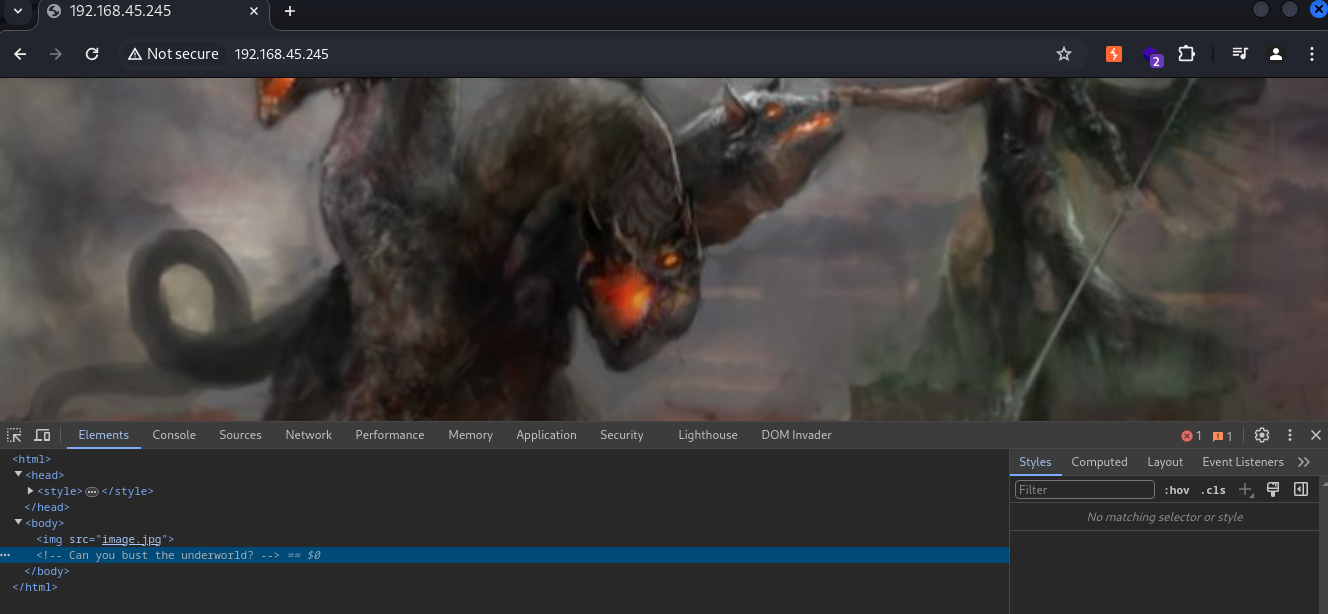The width and height of the screenshot is (1328, 614).
Task: Open the tab search dropdown arrow
Action: pyautogui.click(x=17, y=11)
